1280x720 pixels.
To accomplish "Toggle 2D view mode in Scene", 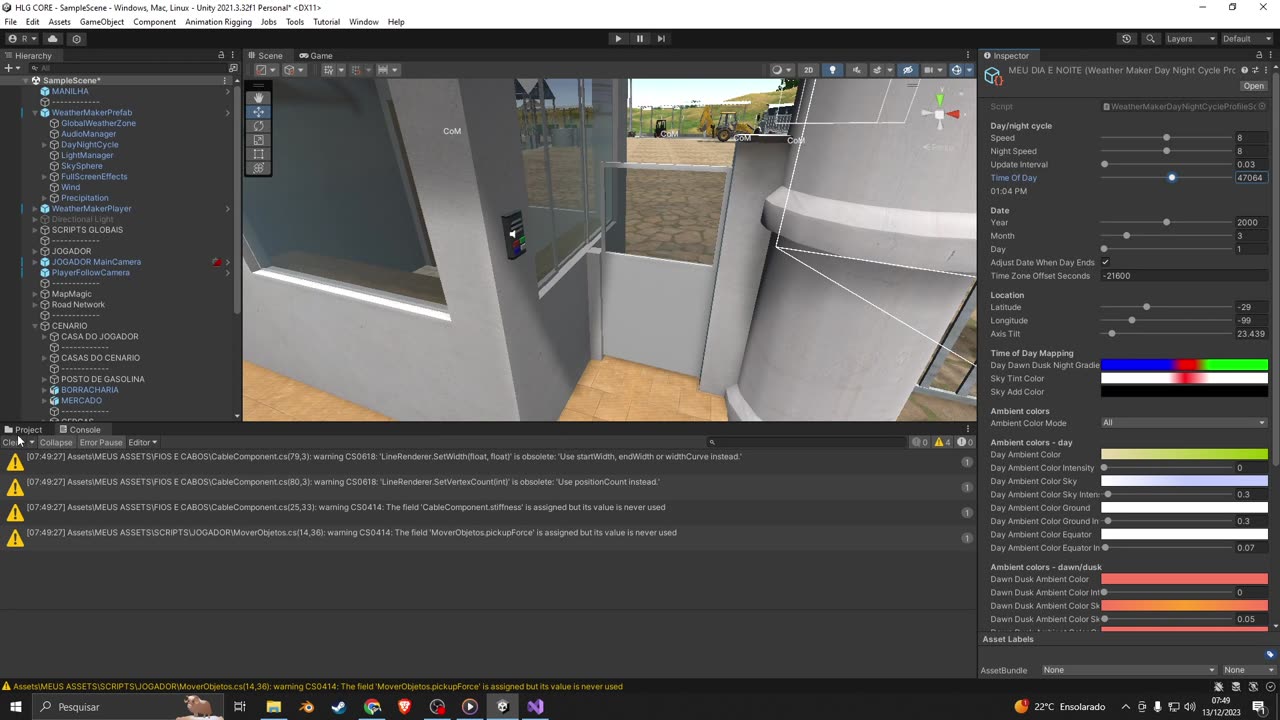I will [808, 70].
